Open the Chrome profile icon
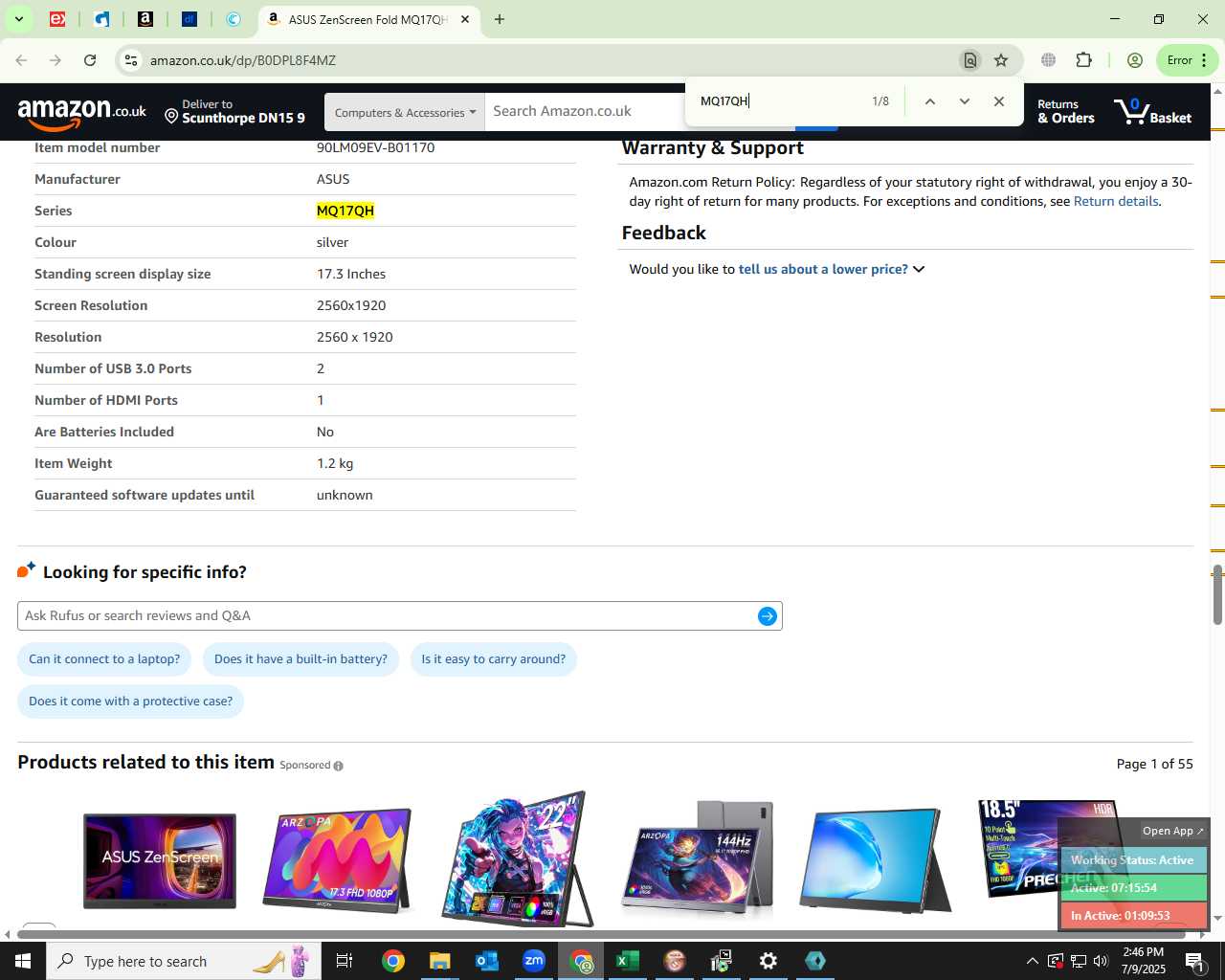 pyautogui.click(x=1135, y=60)
